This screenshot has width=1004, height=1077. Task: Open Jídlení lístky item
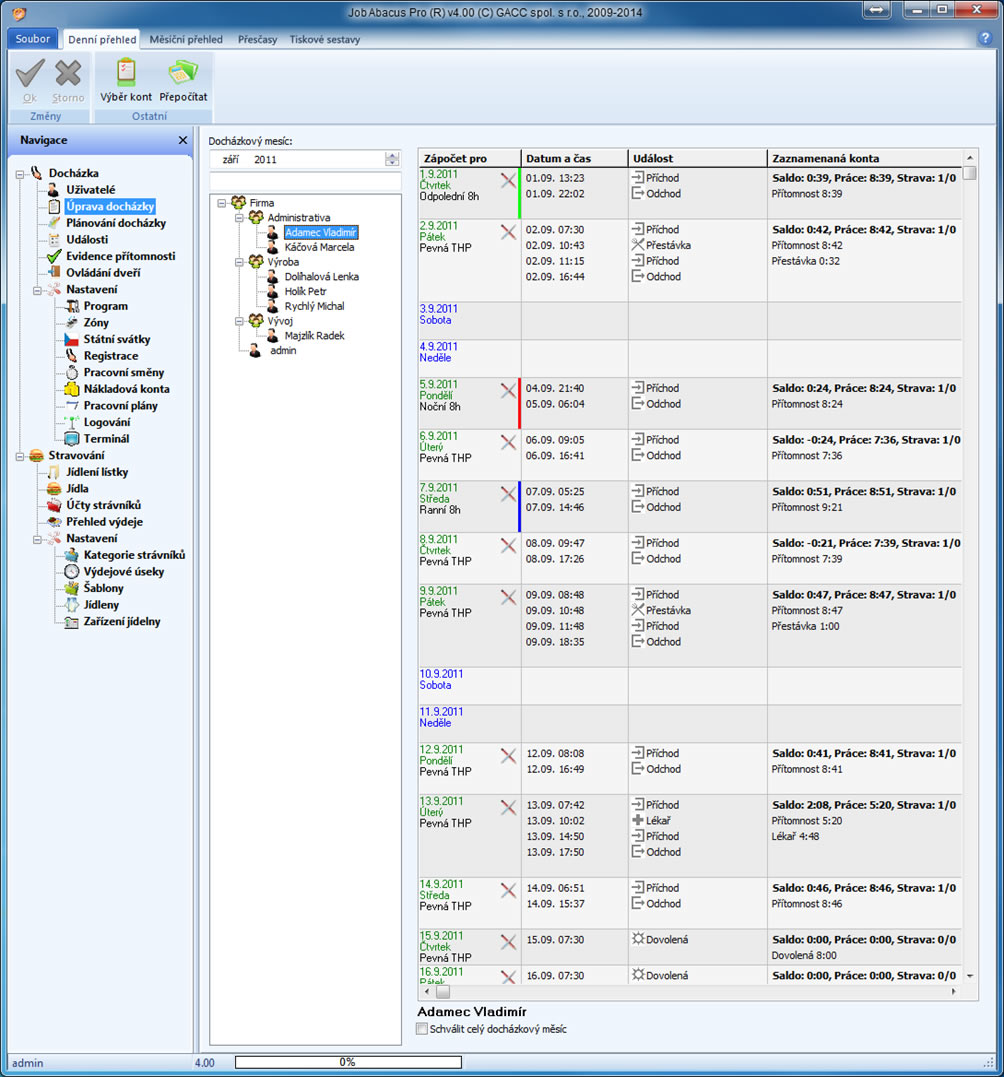click(x=97, y=471)
